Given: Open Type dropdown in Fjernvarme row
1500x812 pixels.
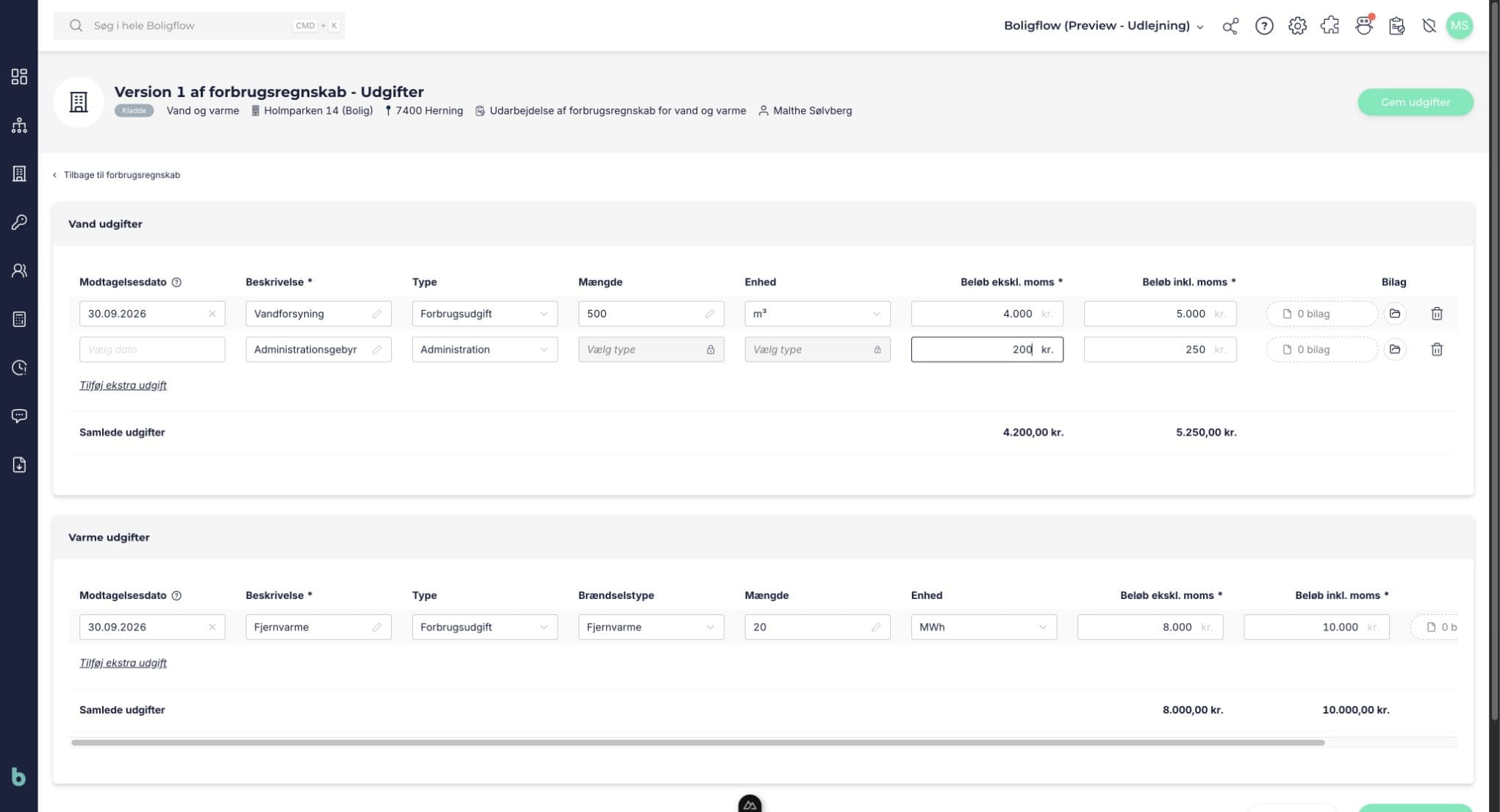Looking at the screenshot, I should 484,627.
